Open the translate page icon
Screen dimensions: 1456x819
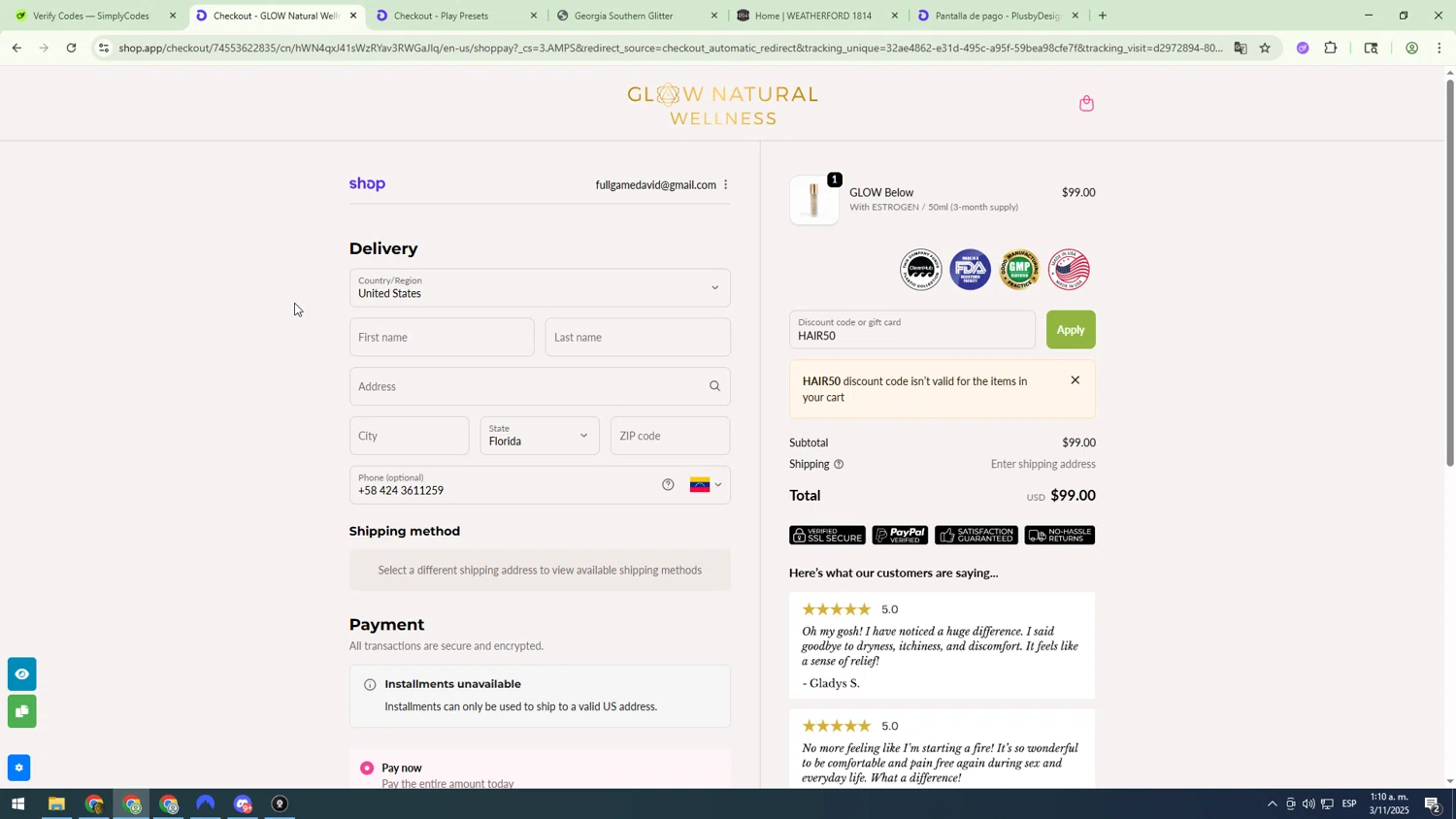tap(1240, 48)
